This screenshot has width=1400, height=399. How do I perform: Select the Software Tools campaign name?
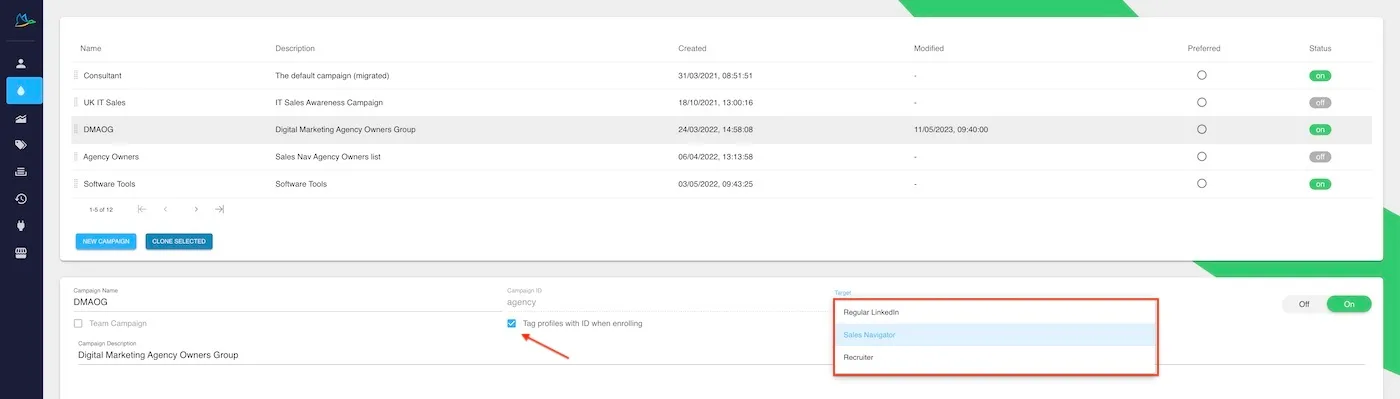[110, 184]
